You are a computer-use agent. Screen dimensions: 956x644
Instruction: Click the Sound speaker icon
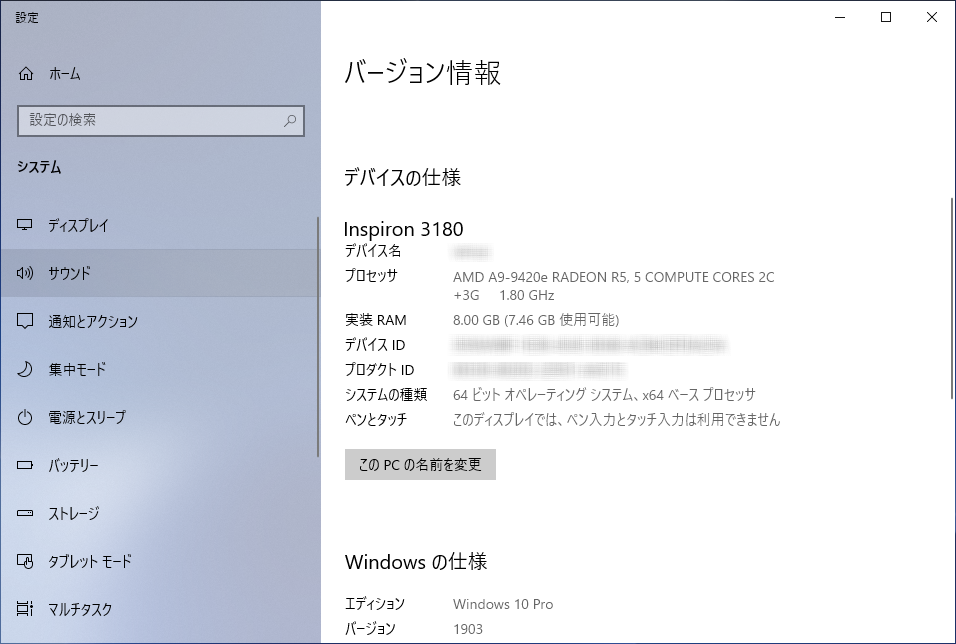click(25, 273)
